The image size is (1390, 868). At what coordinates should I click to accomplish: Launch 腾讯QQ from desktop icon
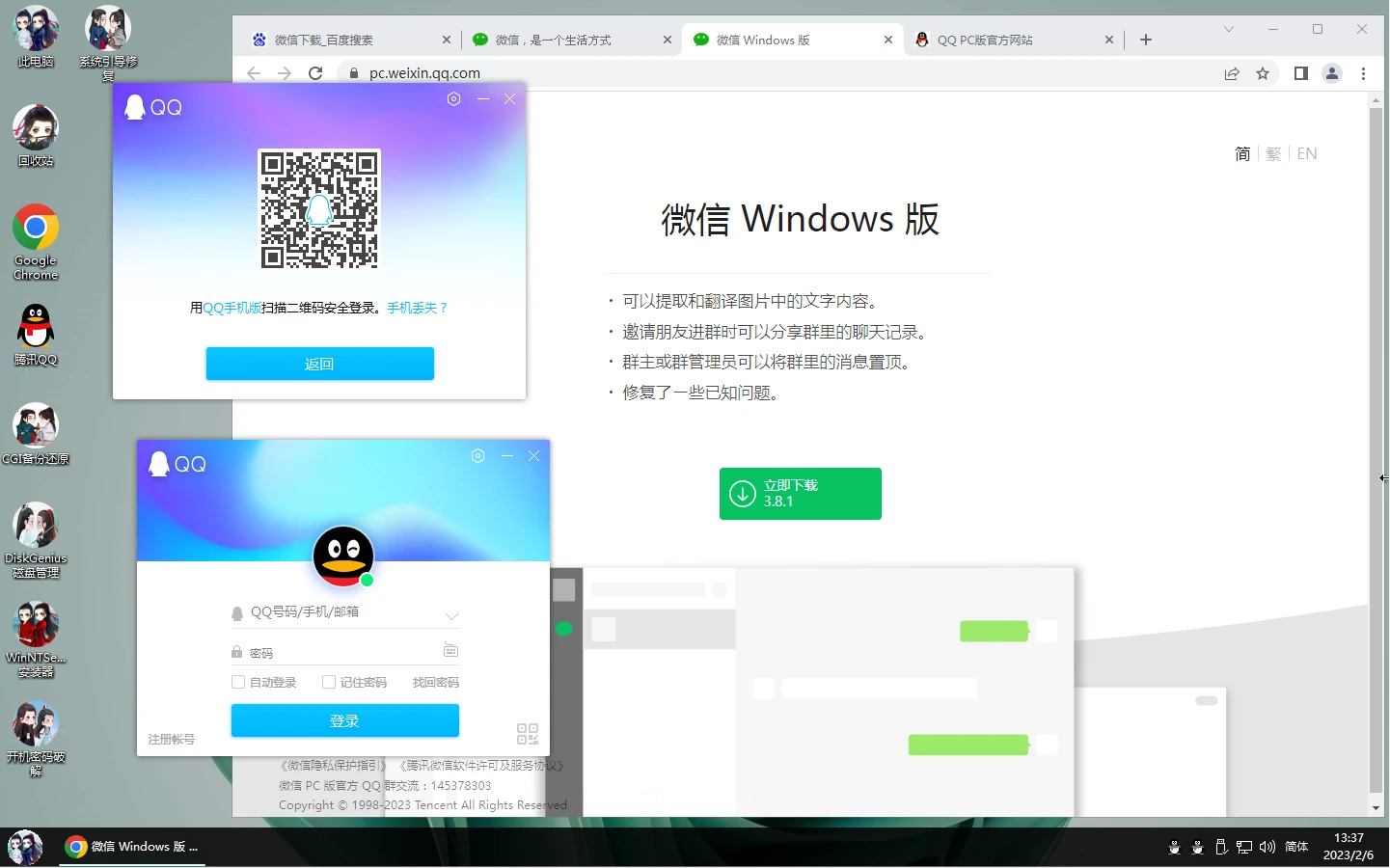(x=36, y=335)
